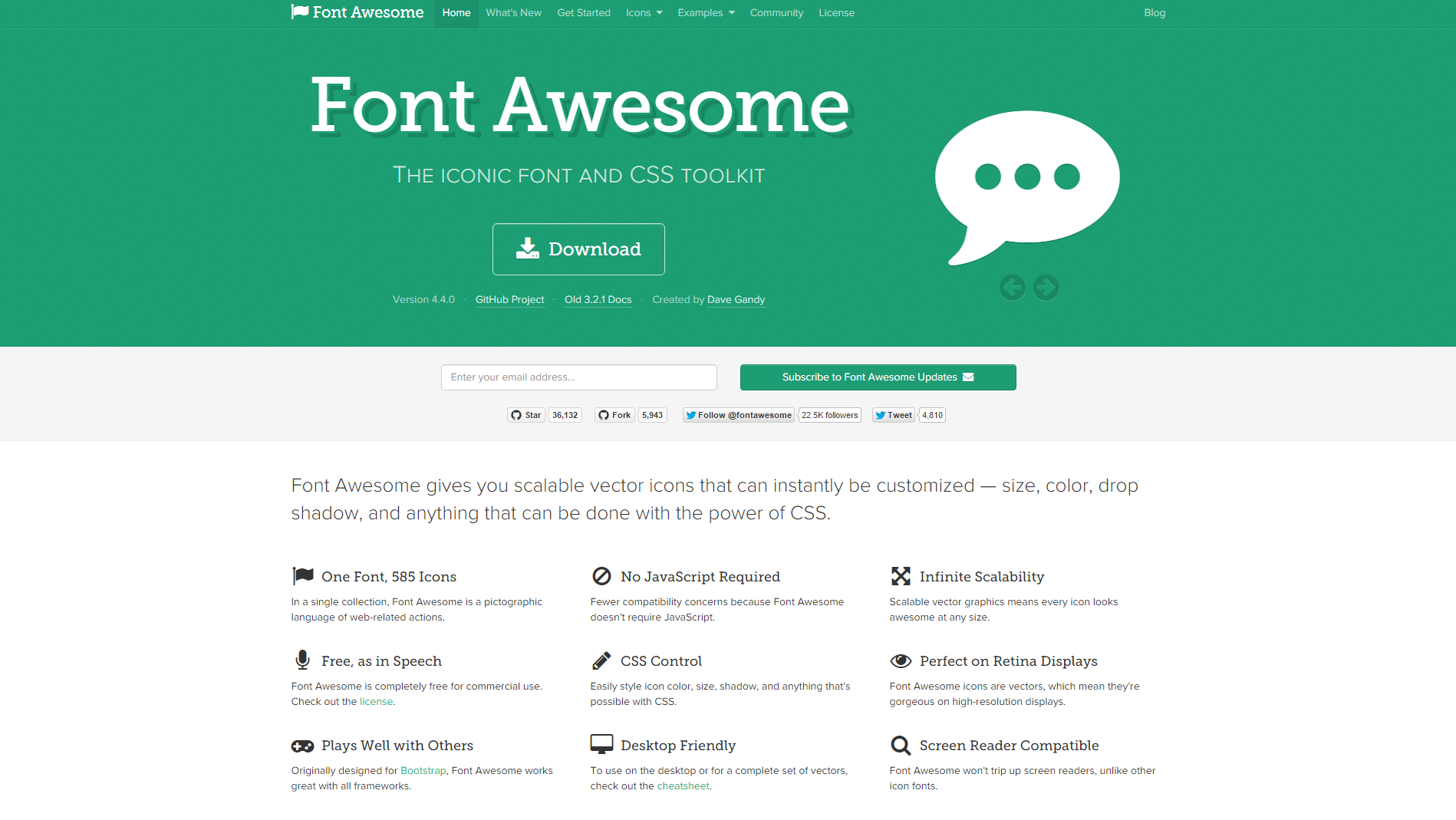The image size is (1456, 820).
Task: Click the magnifier icon beside Screen Reader Compatible
Action: click(901, 745)
